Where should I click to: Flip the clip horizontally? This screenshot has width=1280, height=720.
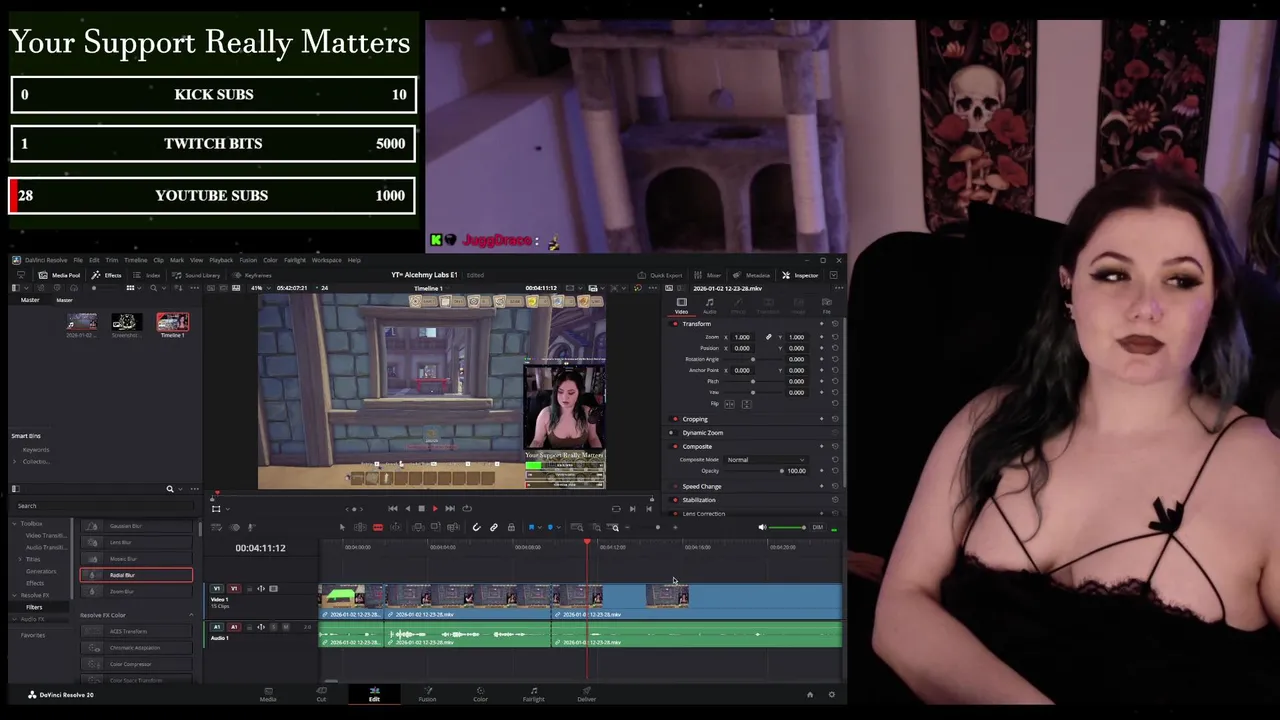coord(729,404)
